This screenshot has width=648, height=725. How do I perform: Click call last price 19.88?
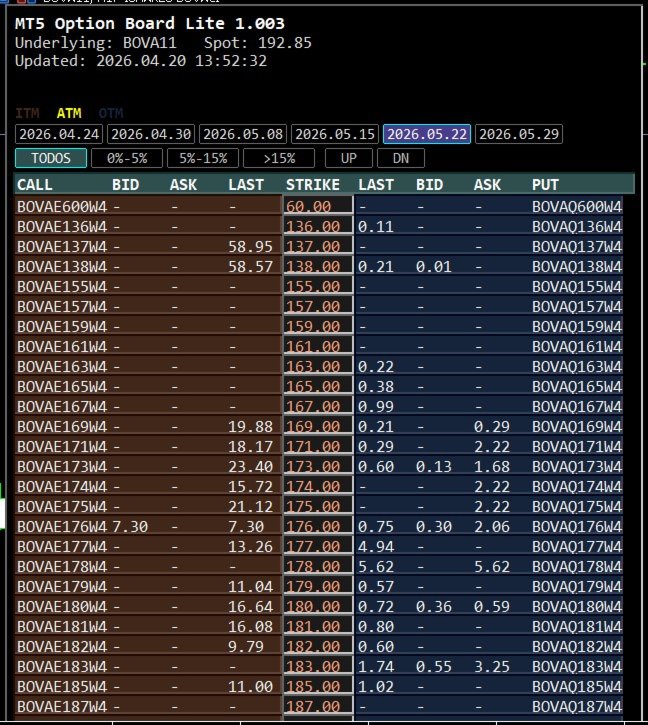(250, 426)
